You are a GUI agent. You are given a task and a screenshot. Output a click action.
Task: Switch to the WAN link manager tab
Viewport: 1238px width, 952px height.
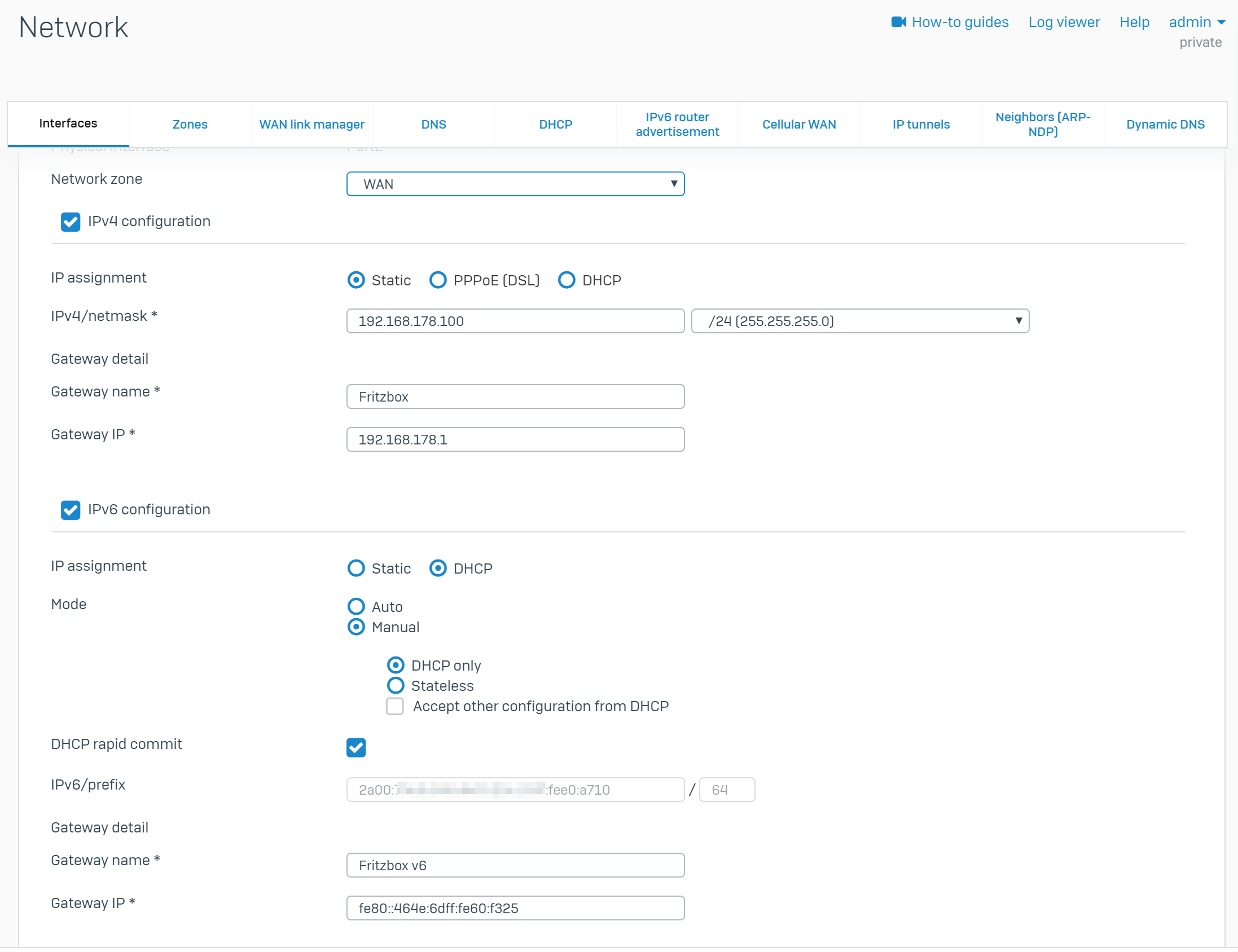tap(312, 124)
